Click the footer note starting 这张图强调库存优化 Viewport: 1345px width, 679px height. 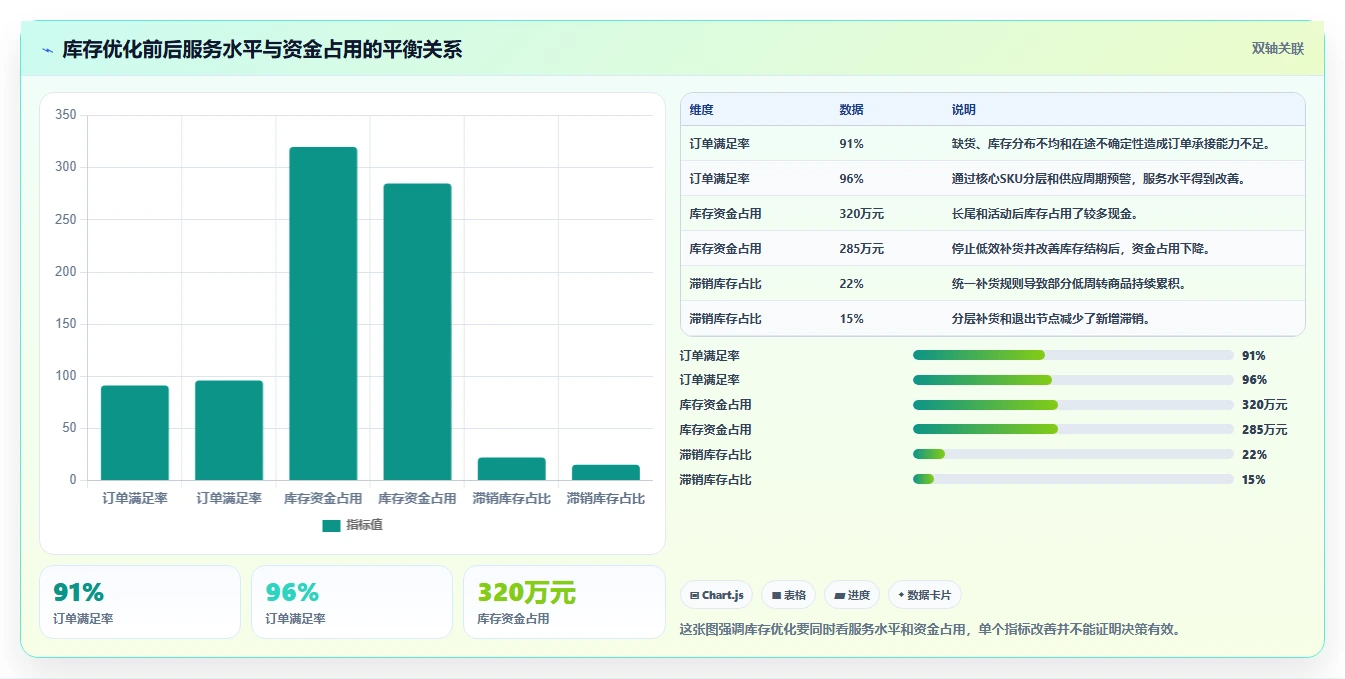coord(932,629)
